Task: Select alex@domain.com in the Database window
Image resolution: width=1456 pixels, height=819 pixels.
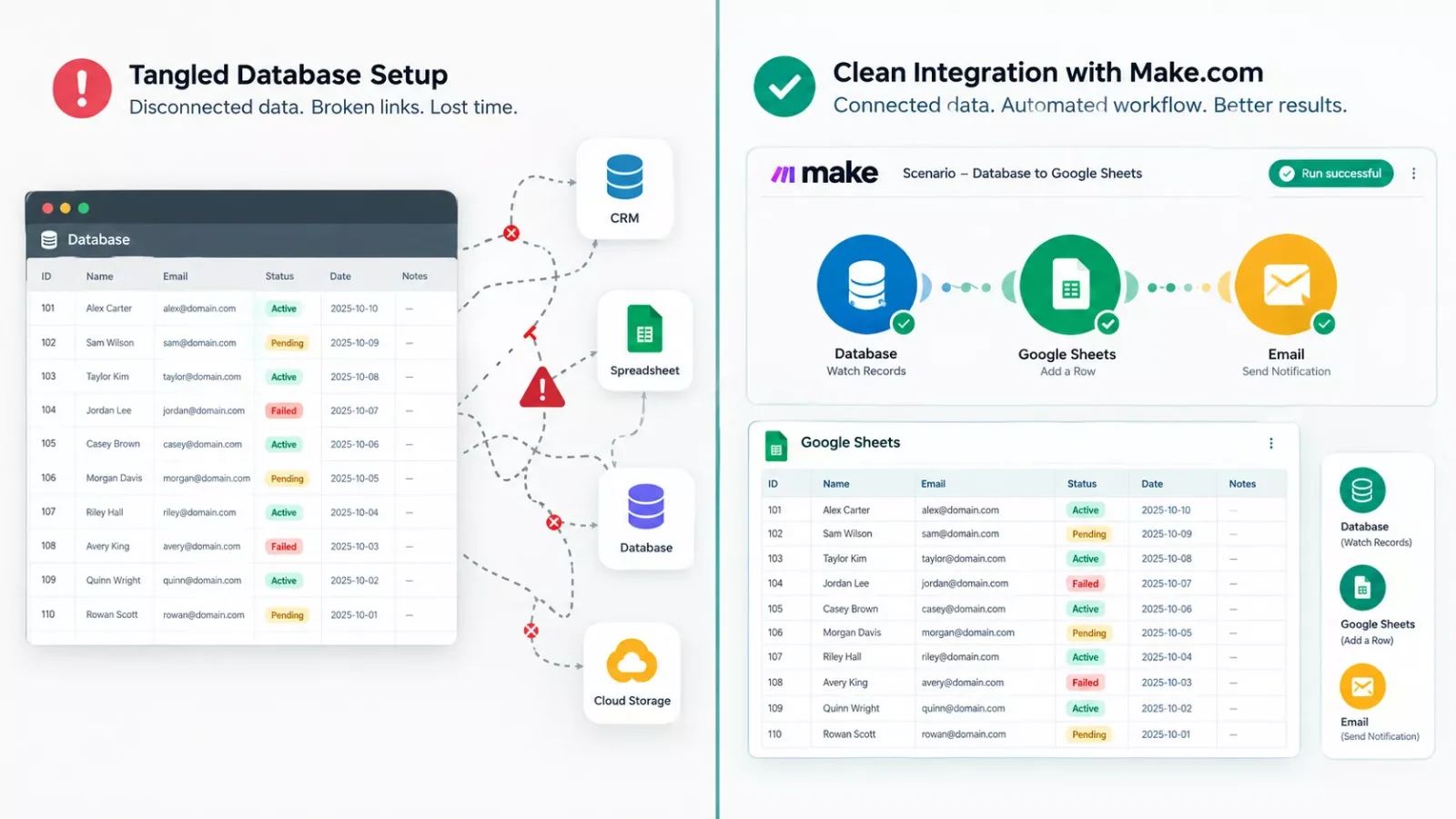Action: 199,308
